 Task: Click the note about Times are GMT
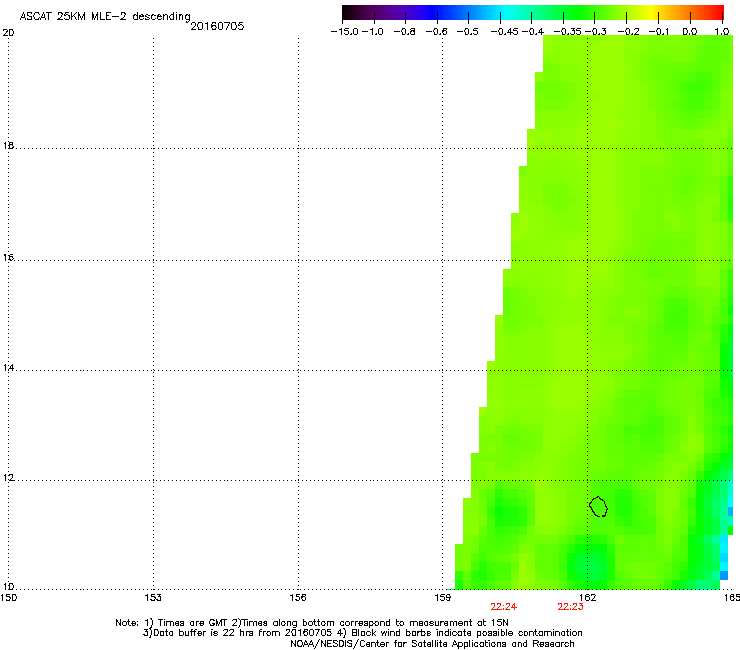point(312,623)
